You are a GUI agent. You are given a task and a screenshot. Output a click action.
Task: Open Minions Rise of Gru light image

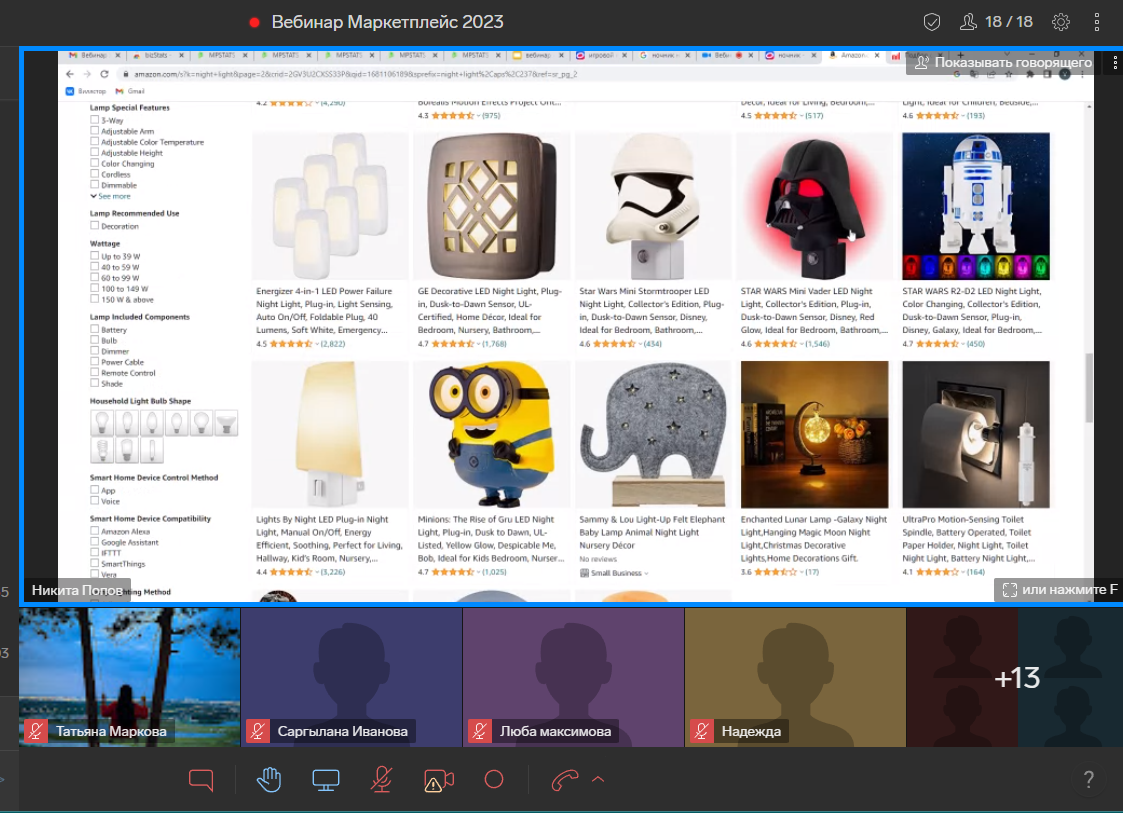click(x=491, y=434)
